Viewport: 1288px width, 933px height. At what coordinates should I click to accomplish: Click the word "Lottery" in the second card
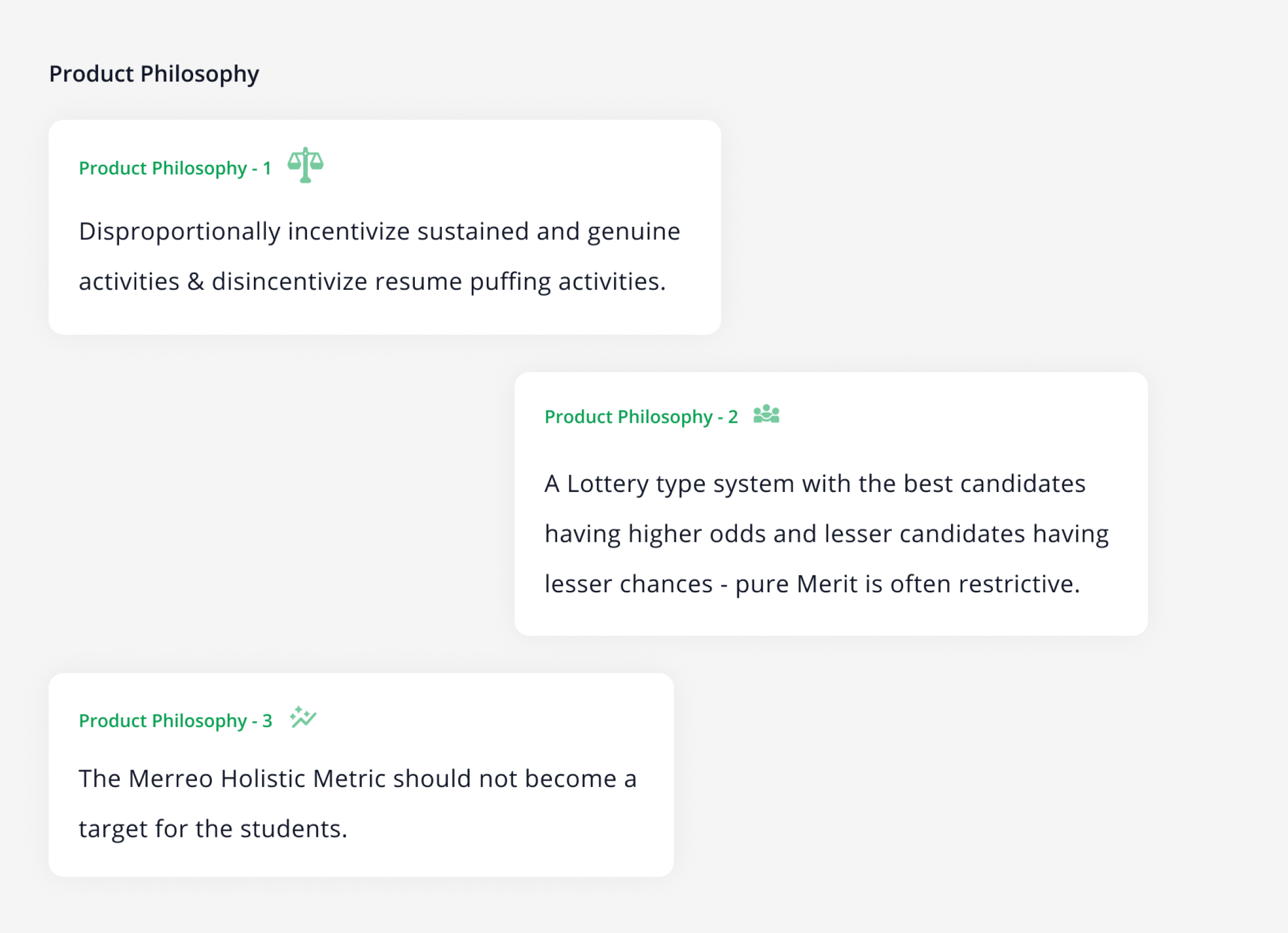point(607,484)
